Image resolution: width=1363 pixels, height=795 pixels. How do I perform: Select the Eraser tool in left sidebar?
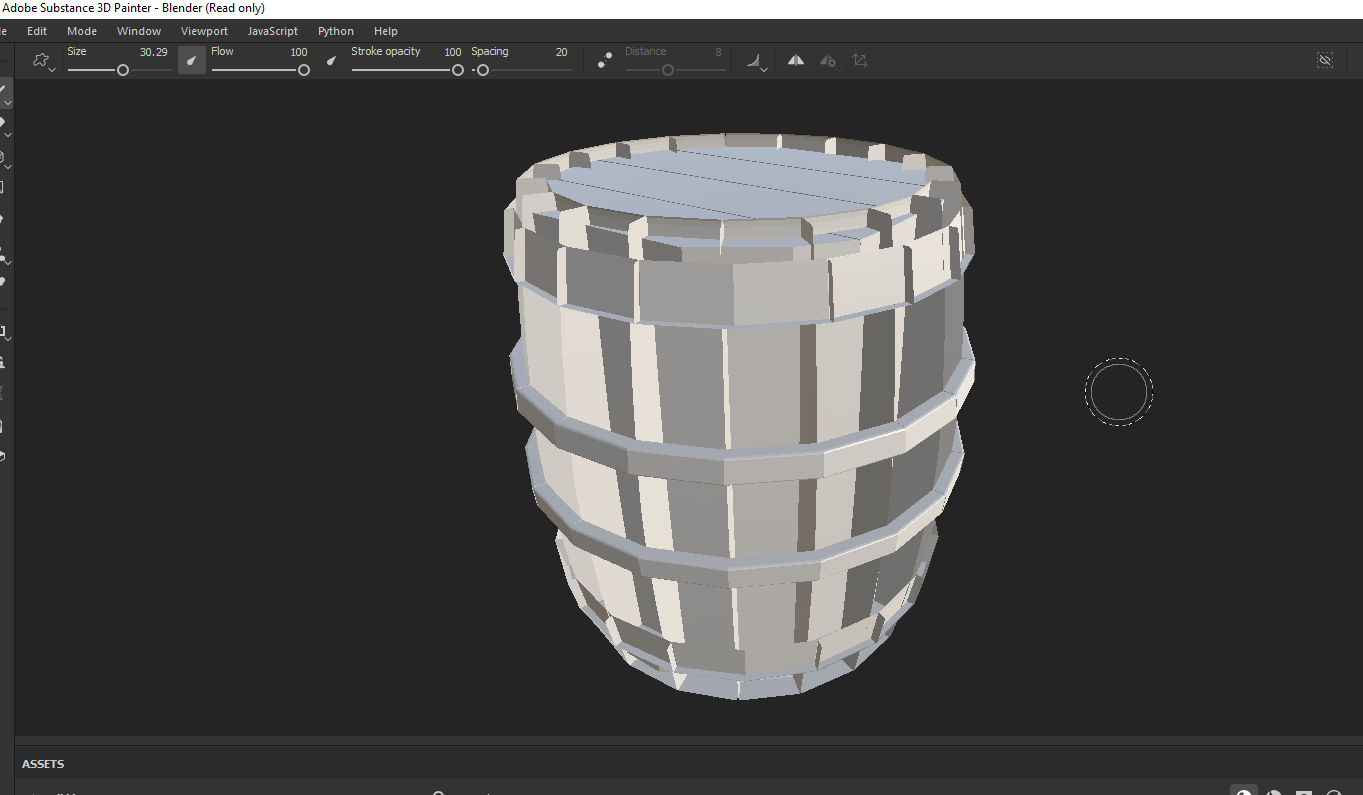pos(3,122)
